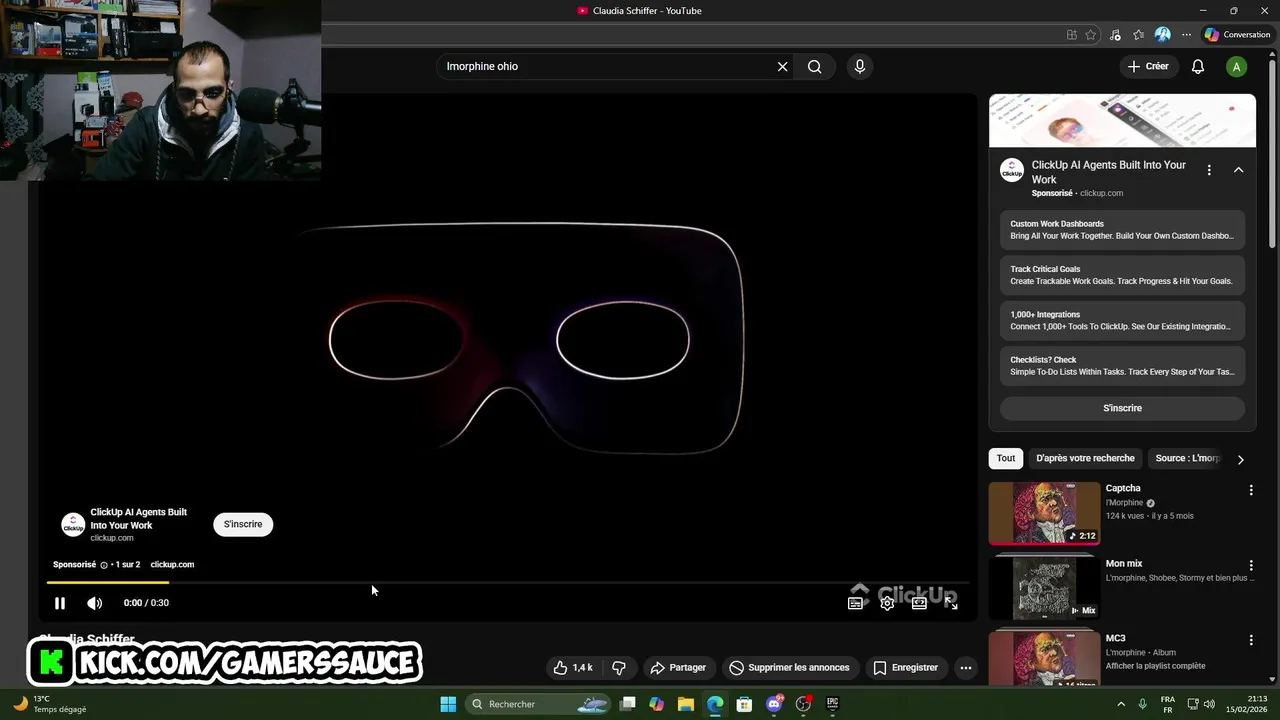This screenshot has height=720, width=1280.
Task: Save video with Enregistrer
Action: pyautogui.click(x=905, y=667)
